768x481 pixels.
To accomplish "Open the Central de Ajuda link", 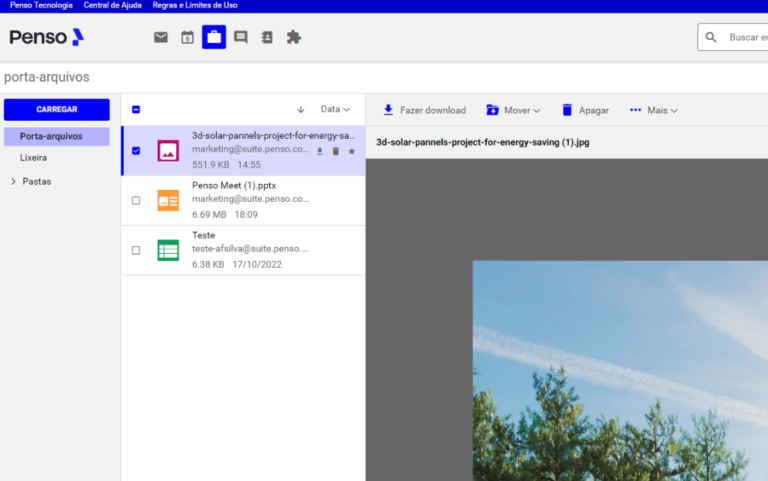I will click(x=113, y=5).
